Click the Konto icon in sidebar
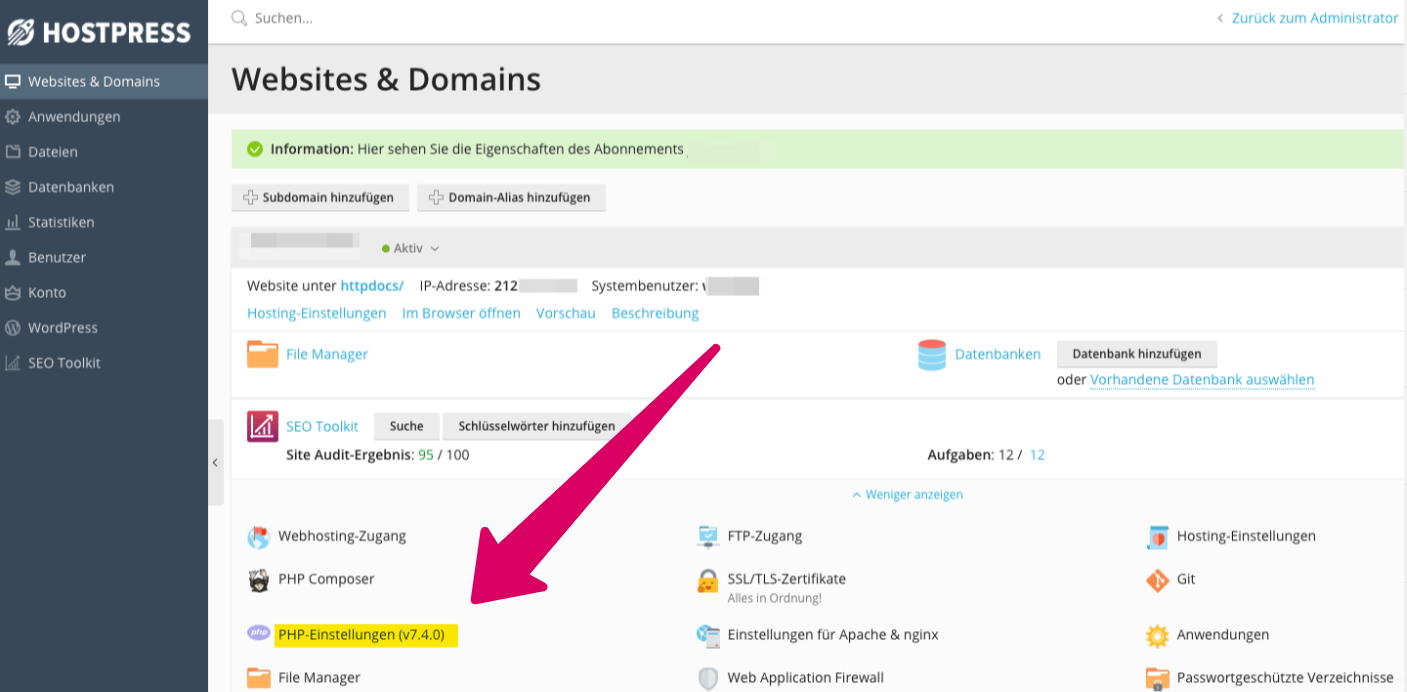This screenshot has width=1407, height=692. point(13,292)
